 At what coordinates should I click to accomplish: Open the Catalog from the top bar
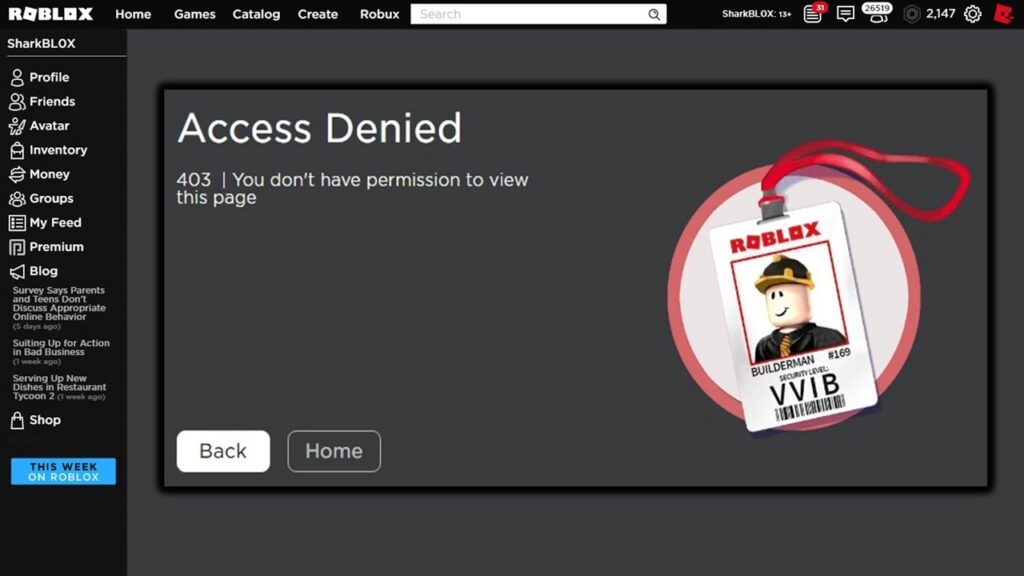pyautogui.click(x=256, y=14)
